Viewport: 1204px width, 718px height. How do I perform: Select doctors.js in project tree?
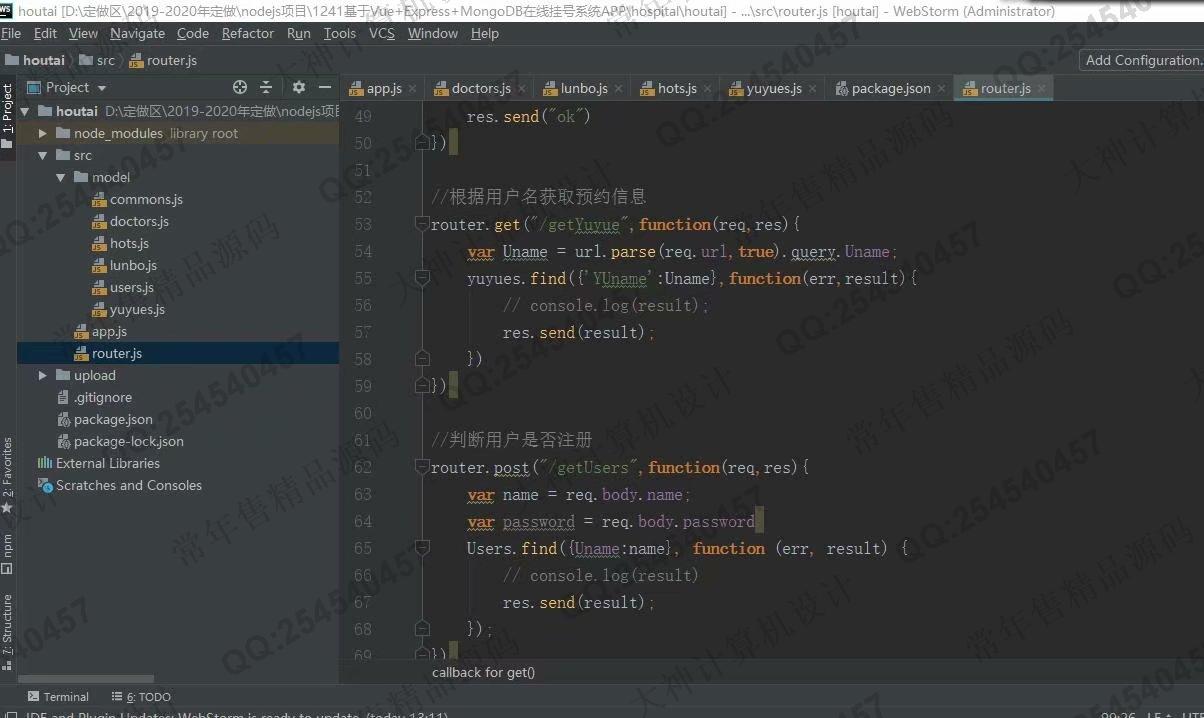point(130,221)
